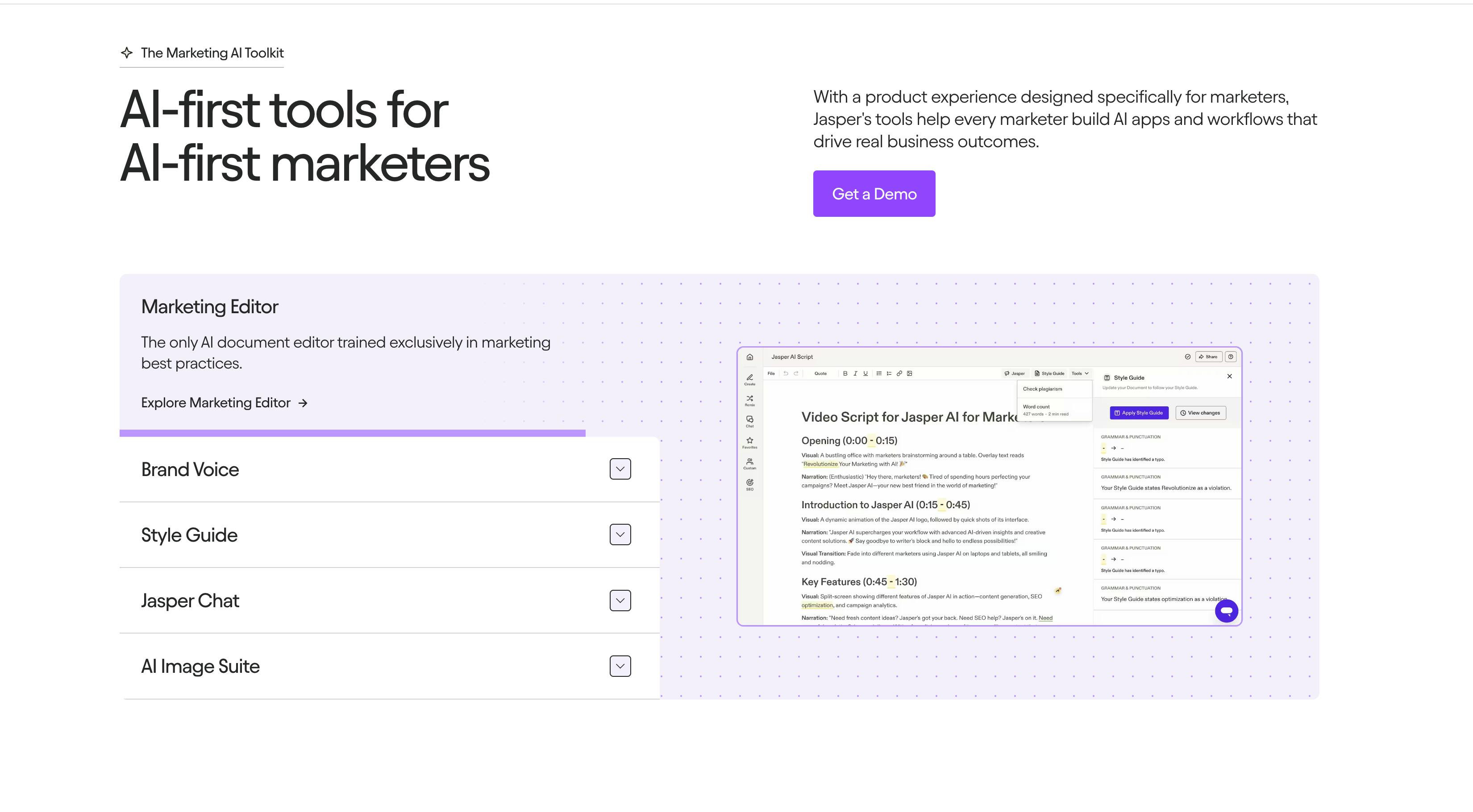The width and height of the screenshot is (1473, 812).
Task: Click the Jasper AI Script document title
Action: pyautogui.click(x=792, y=357)
